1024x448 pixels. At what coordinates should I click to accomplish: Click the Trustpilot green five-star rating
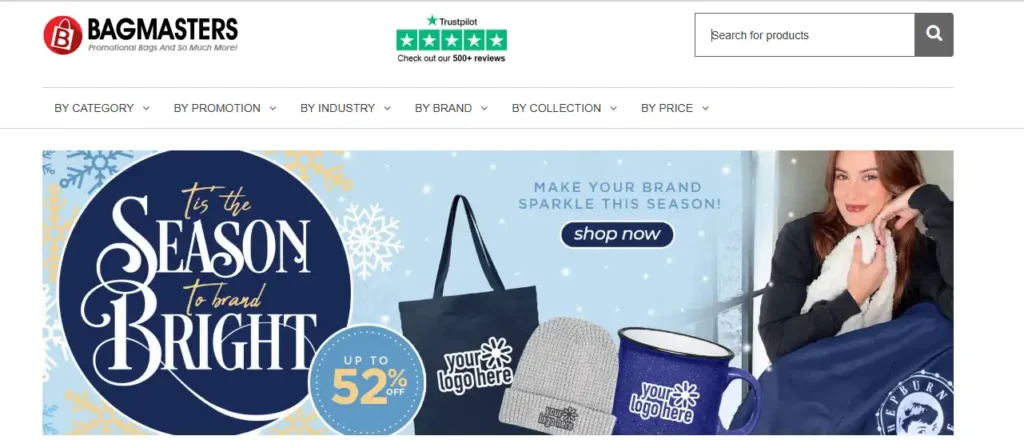pos(451,40)
